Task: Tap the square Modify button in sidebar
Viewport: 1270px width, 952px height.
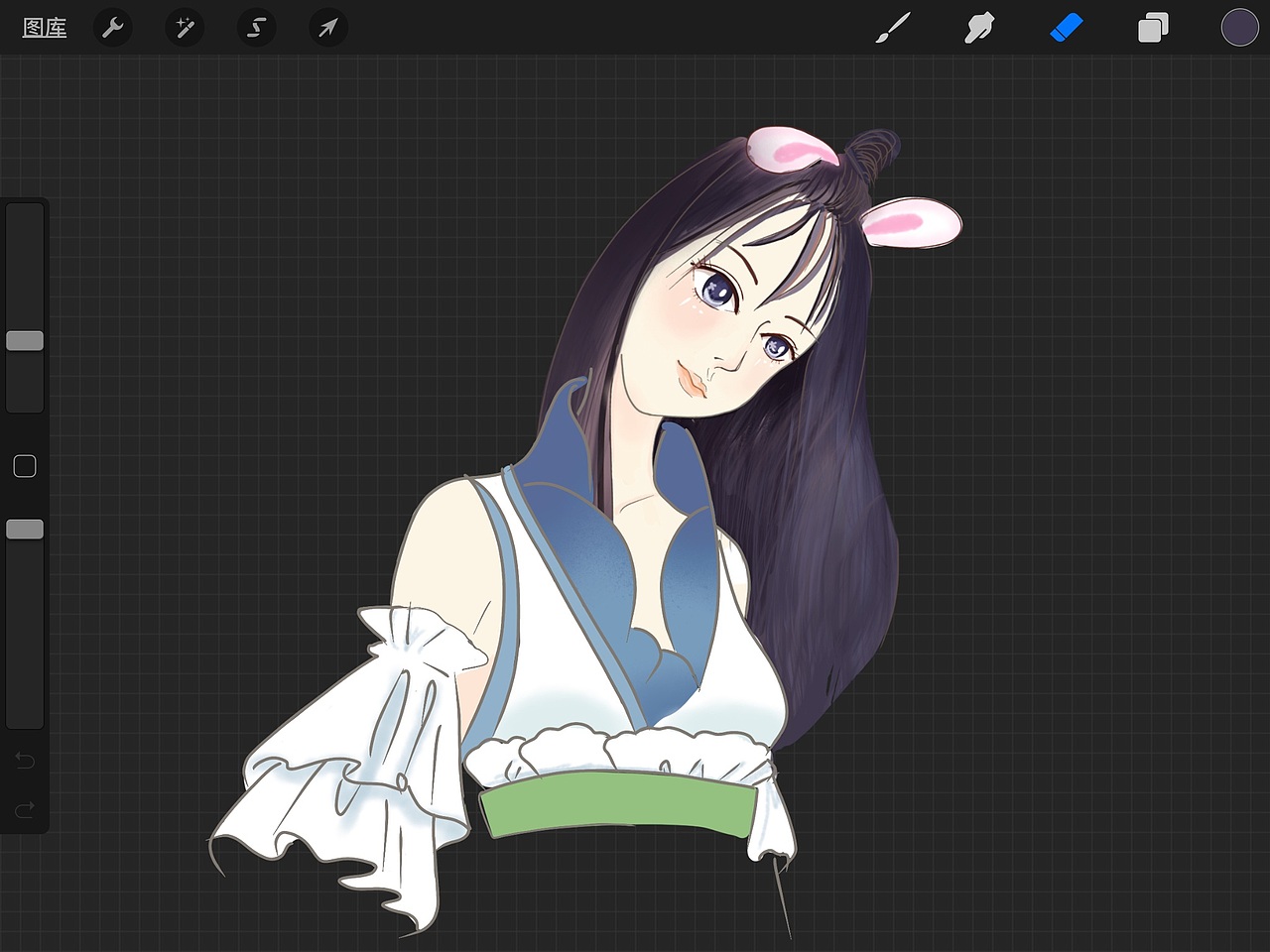Action: coord(25,466)
